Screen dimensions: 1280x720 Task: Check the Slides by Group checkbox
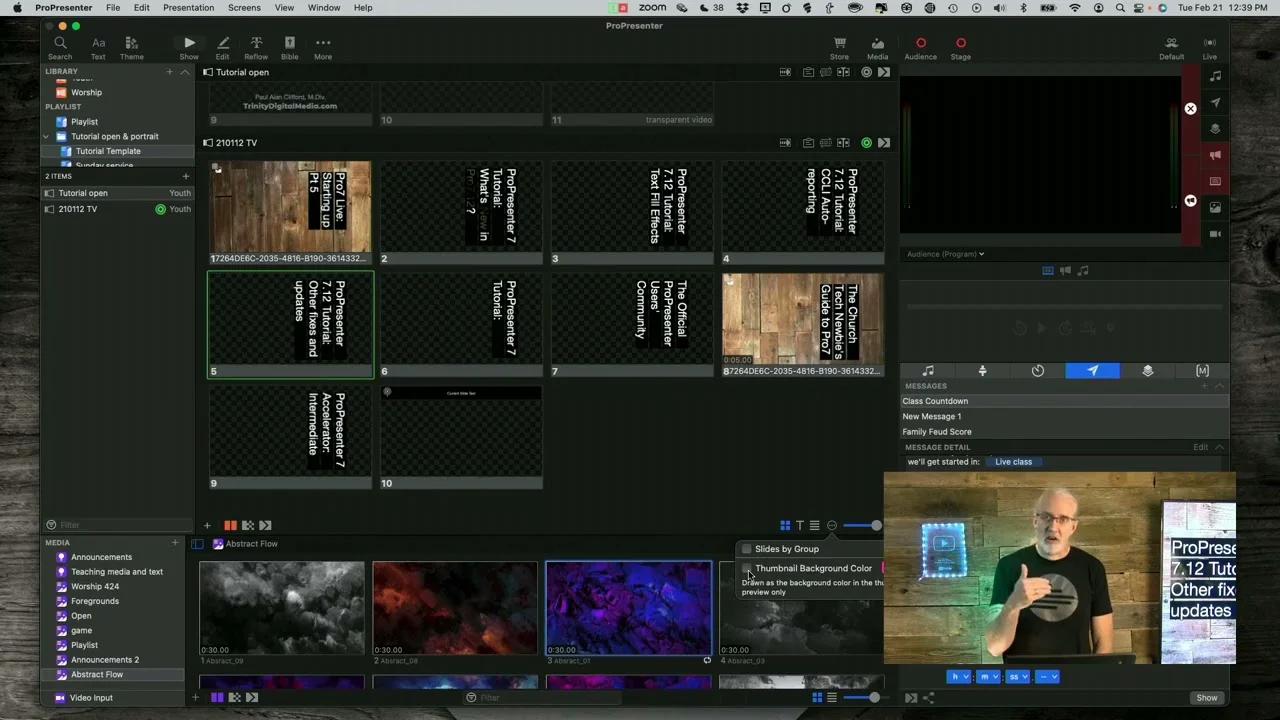(x=747, y=548)
